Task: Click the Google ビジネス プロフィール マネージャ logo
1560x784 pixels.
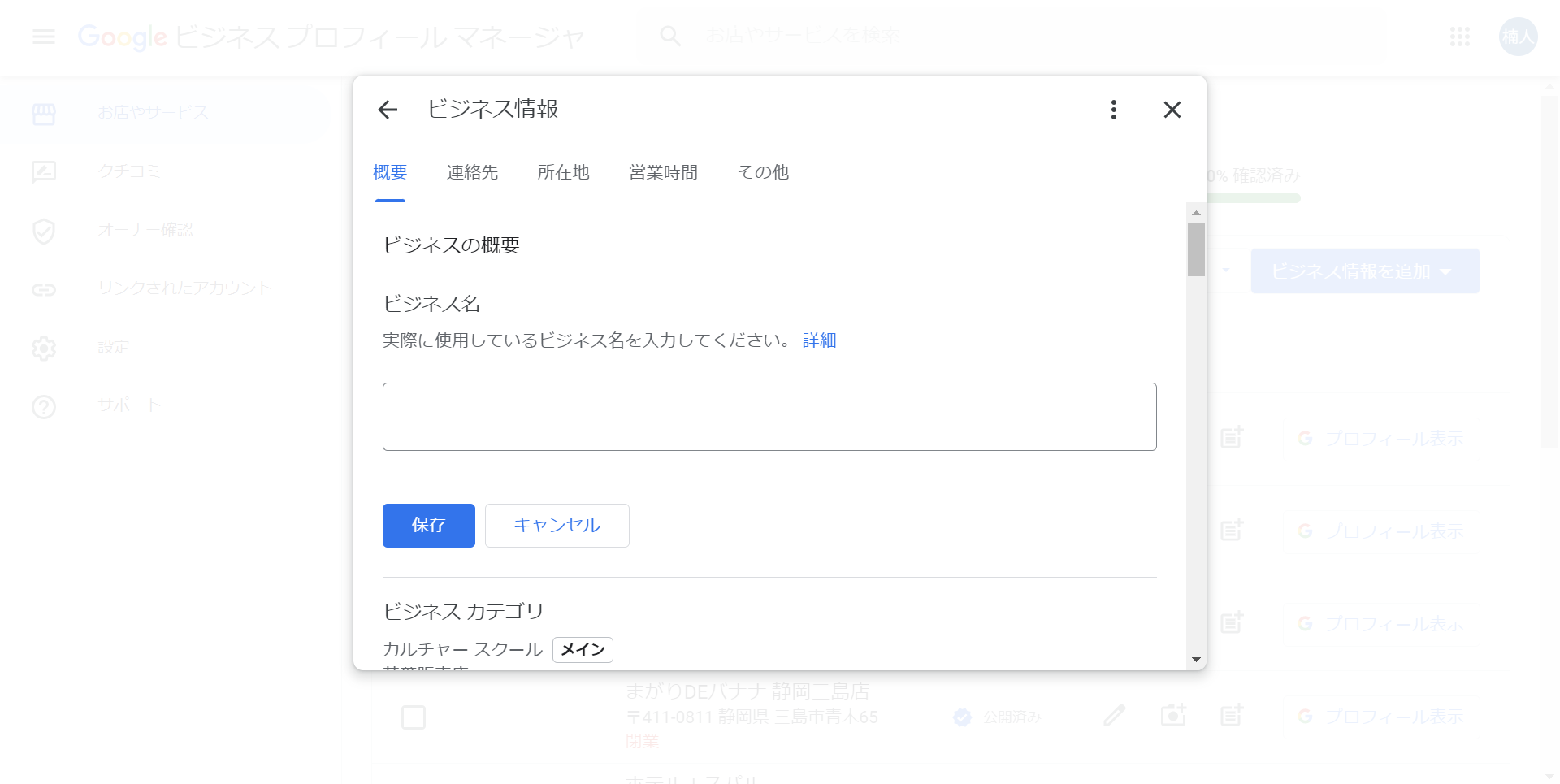Action: (x=331, y=37)
